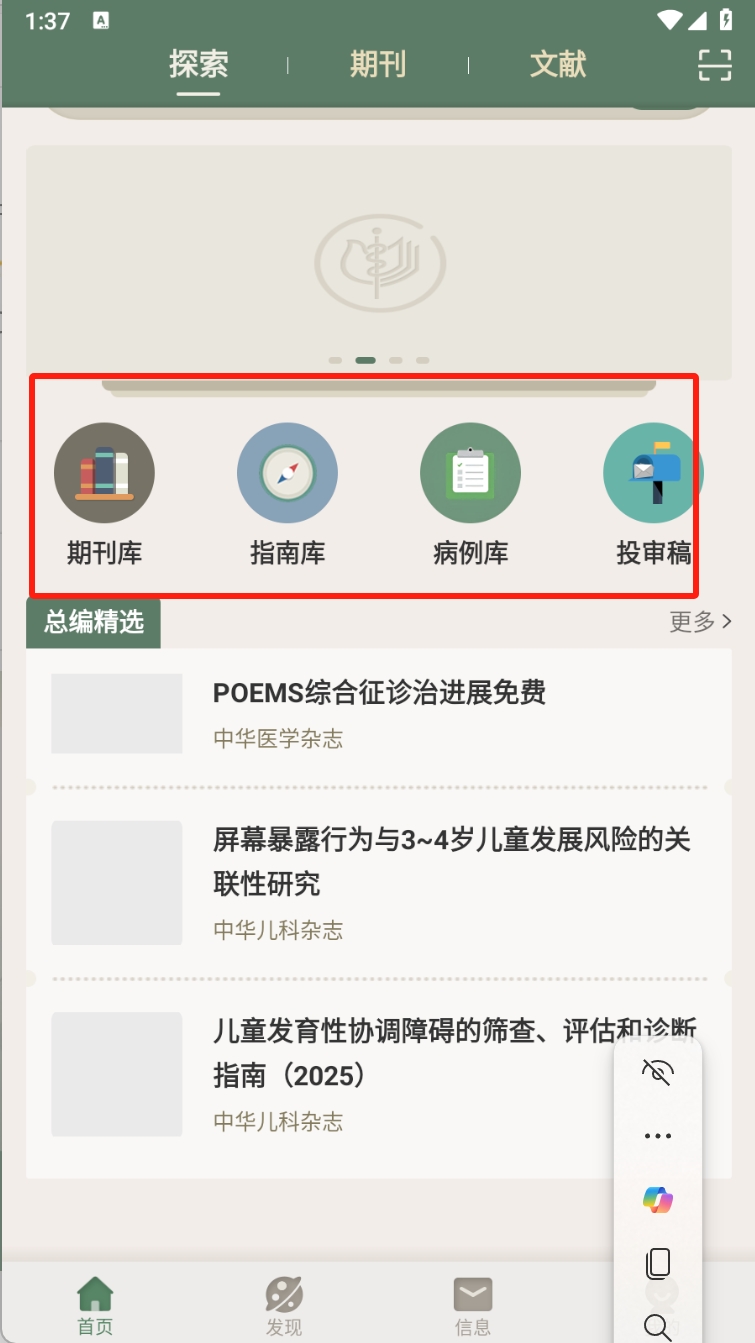Select the 探索 tab
The width and height of the screenshot is (755, 1343).
click(x=198, y=64)
